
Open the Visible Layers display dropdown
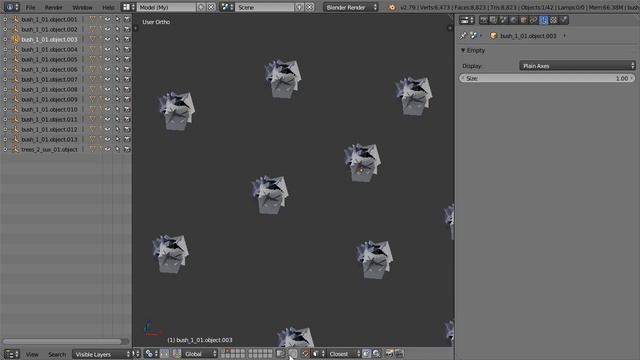[102, 354]
